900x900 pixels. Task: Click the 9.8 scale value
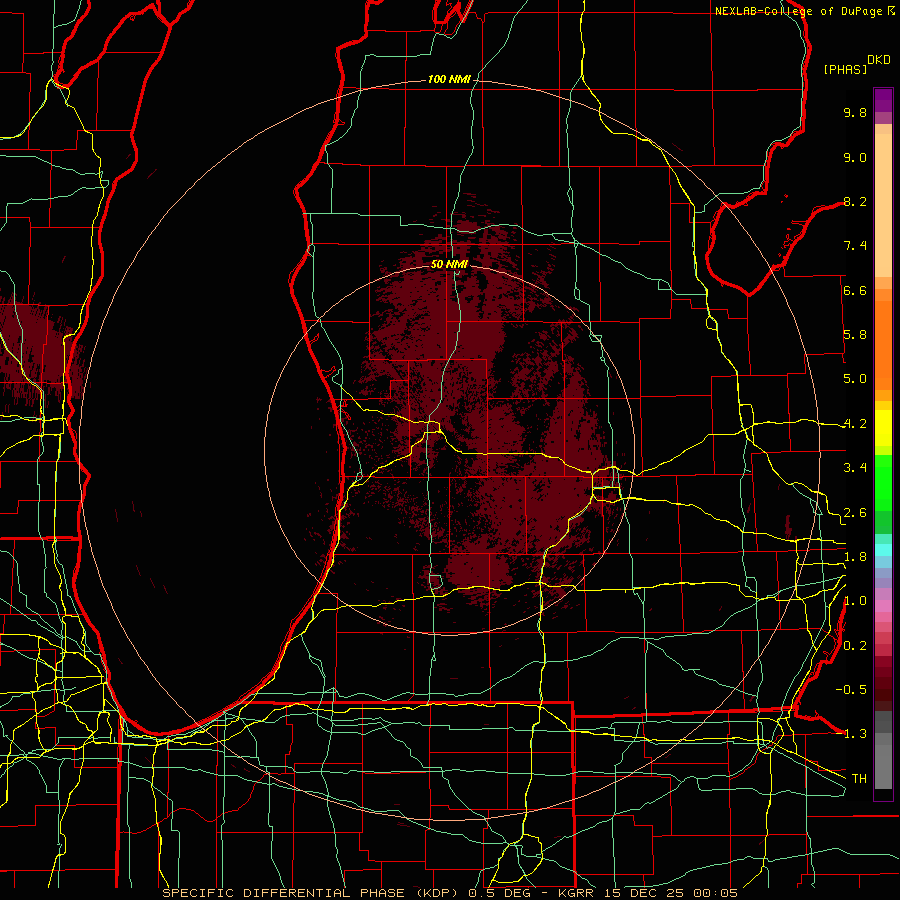(855, 112)
